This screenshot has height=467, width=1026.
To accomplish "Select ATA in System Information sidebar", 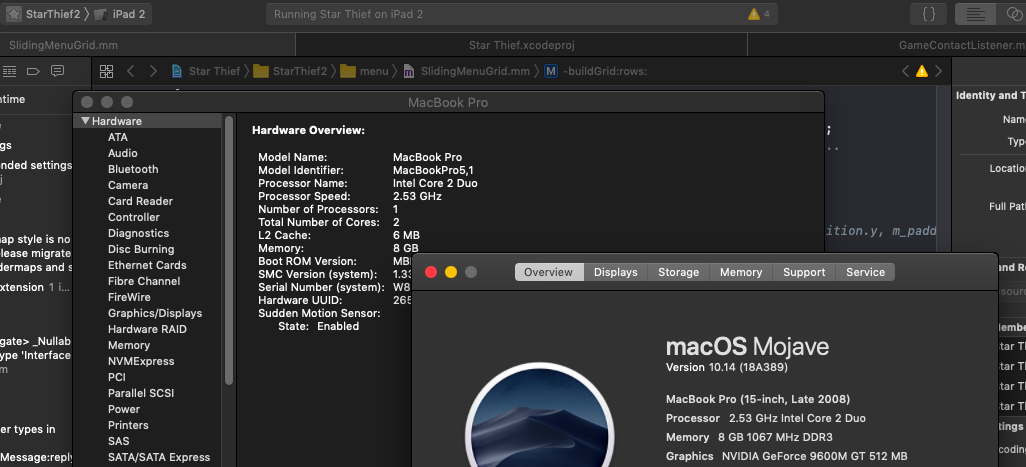I will pos(118,137).
